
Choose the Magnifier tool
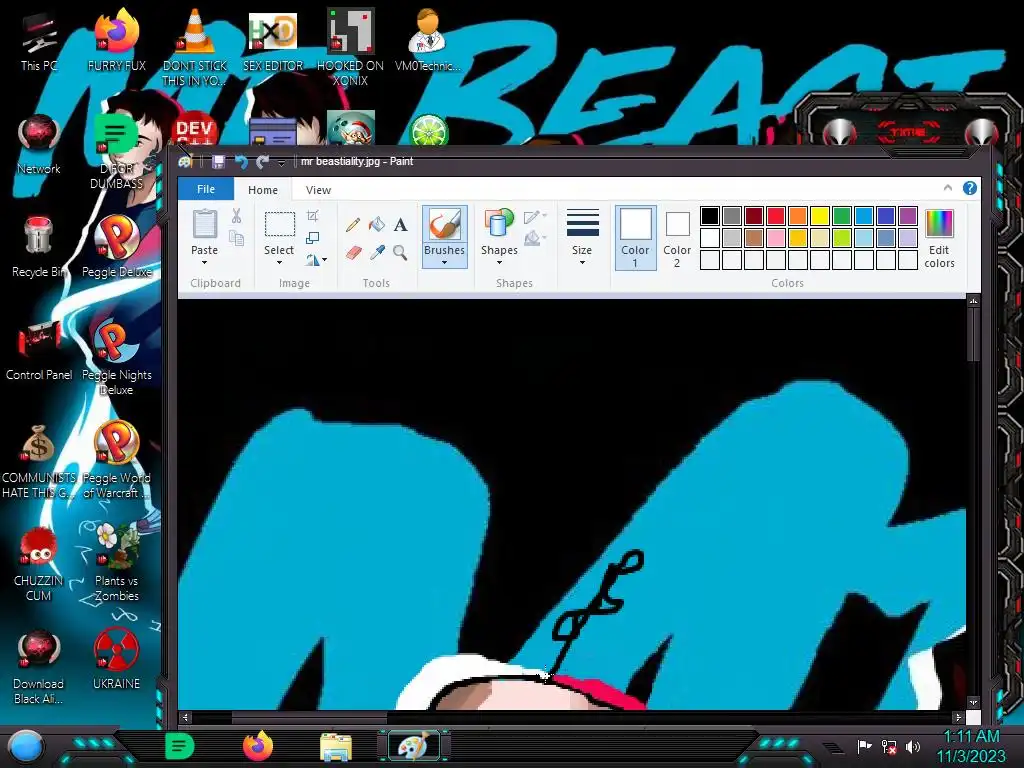click(x=400, y=252)
